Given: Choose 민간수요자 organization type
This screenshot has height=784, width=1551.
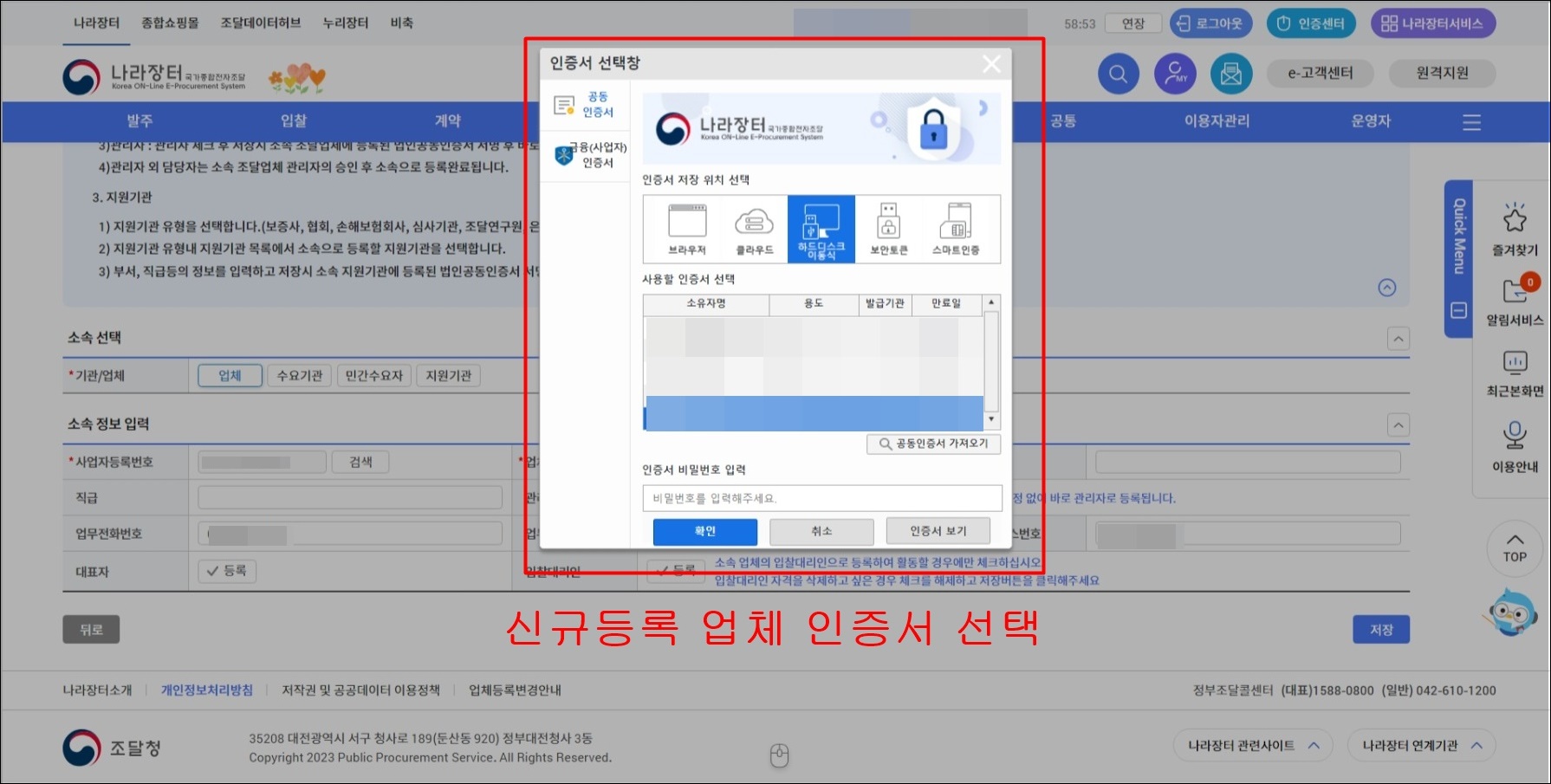Looking at the screenshot, I should click(x=374, y=375).
